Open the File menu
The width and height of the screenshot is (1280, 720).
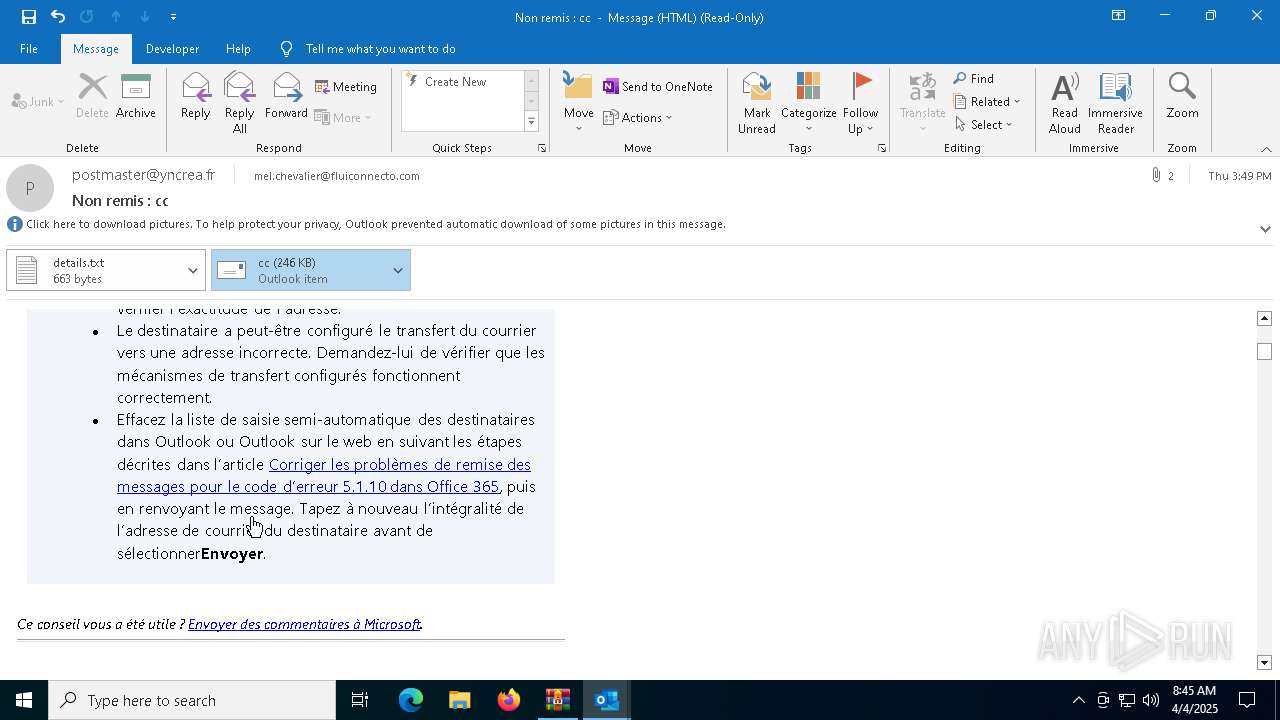click(29, 49)
